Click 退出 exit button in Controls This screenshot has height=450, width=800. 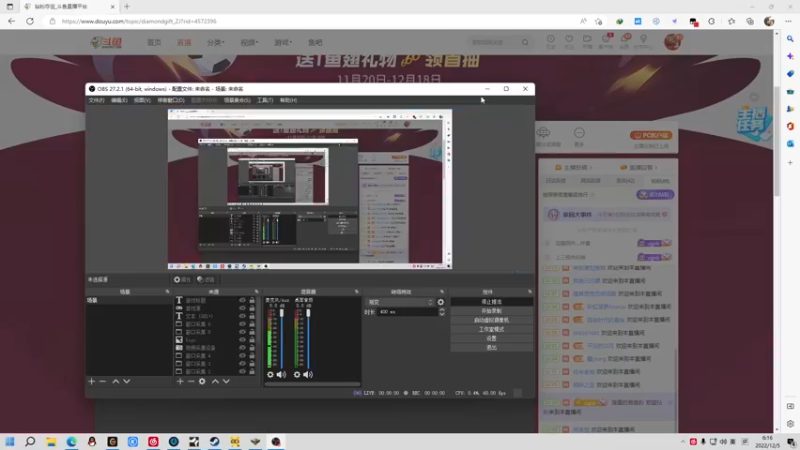[492, 348]
